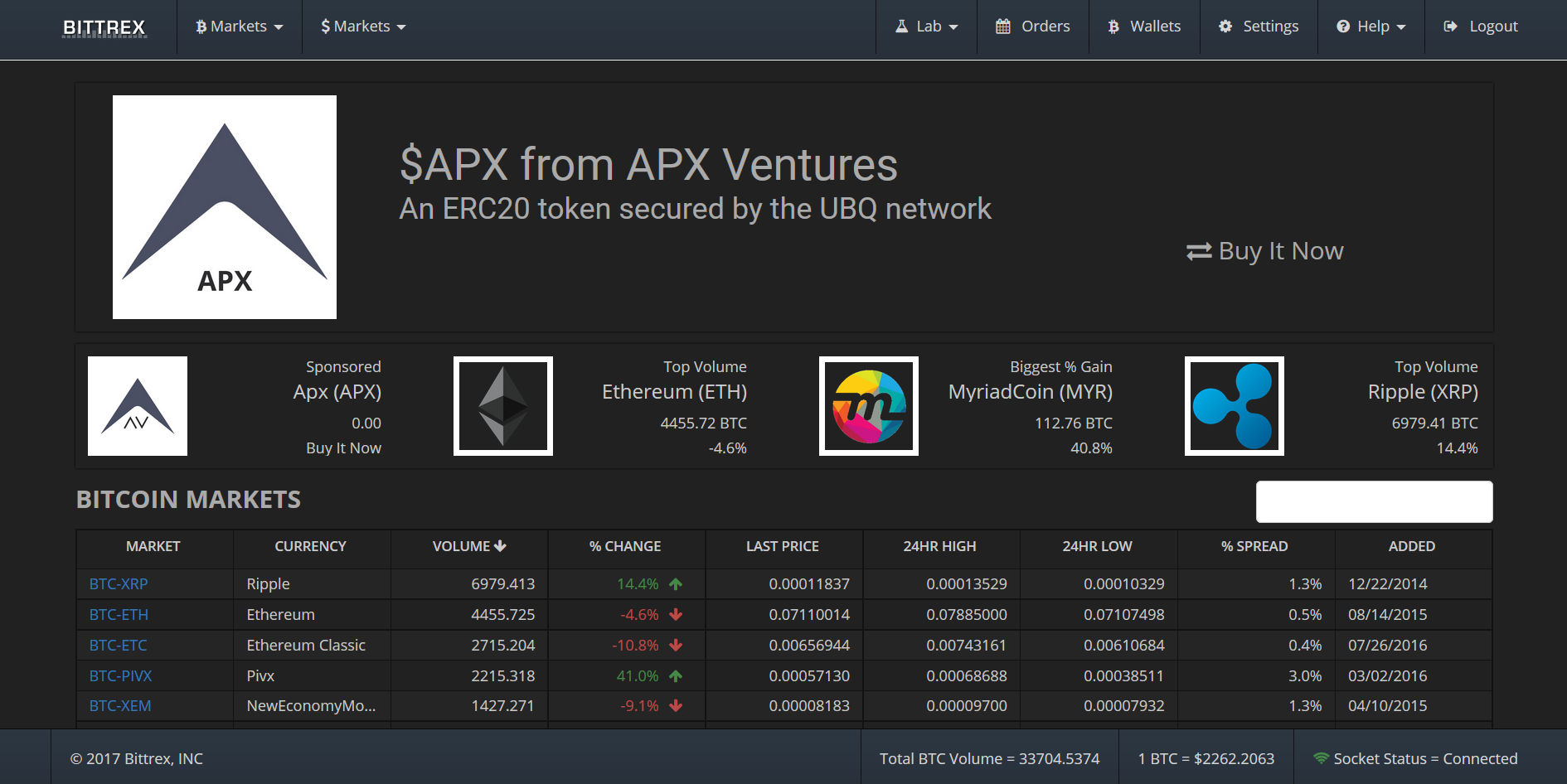
Task: Select the Ripple logo tile
Action: [x=1235, y=405]
